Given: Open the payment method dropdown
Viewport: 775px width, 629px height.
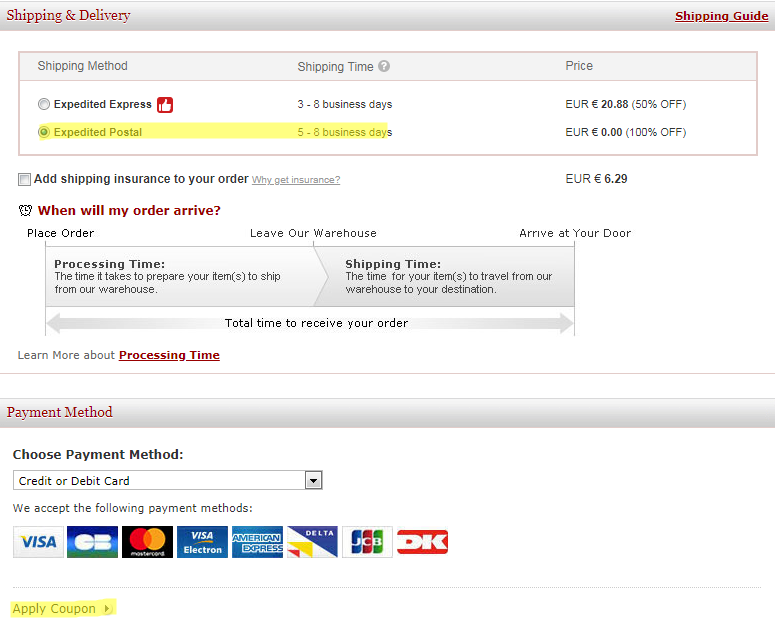Looking at the screenshot, I should tap(313, 481).
